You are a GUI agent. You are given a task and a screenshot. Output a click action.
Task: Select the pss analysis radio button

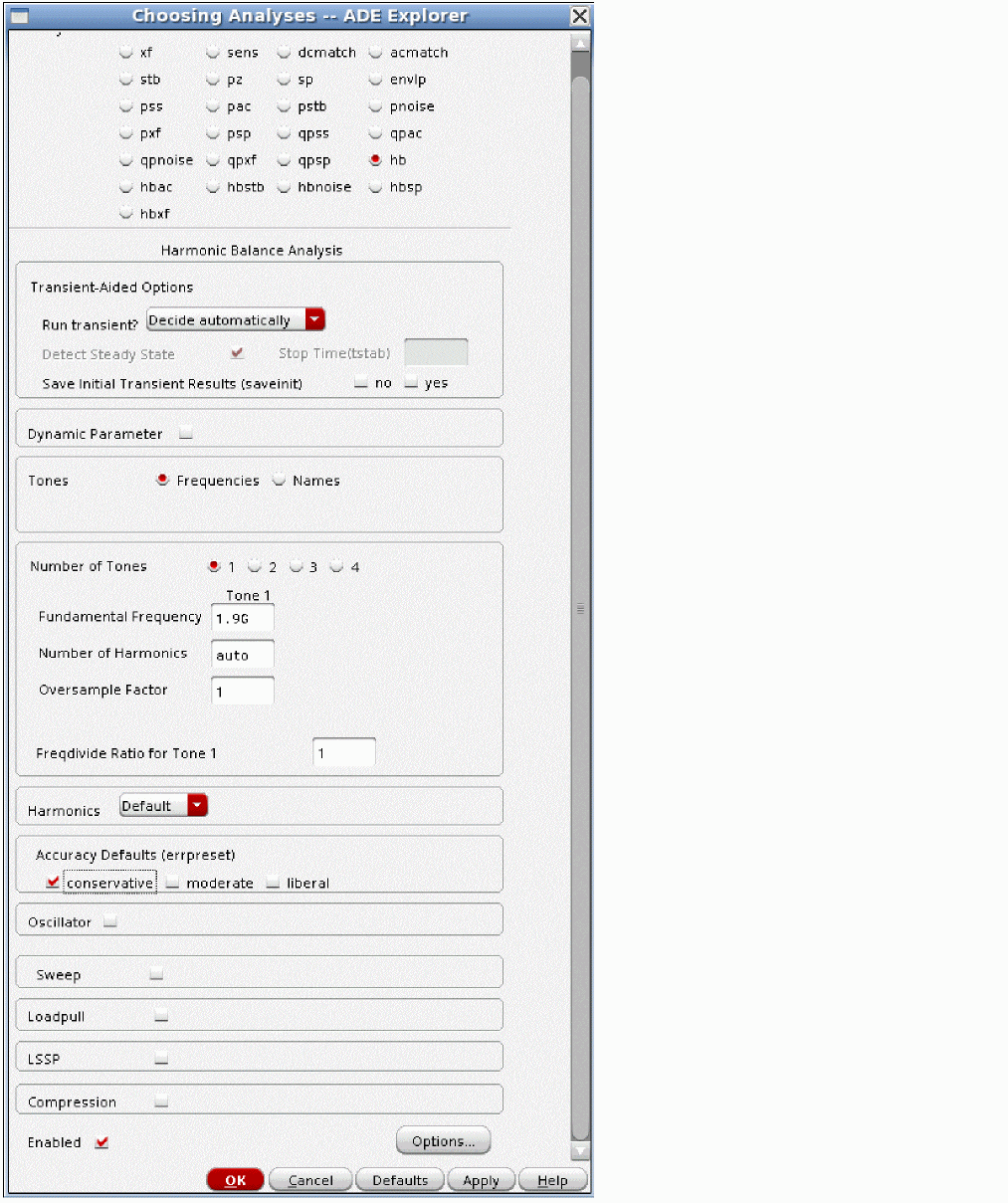[126, 106]
